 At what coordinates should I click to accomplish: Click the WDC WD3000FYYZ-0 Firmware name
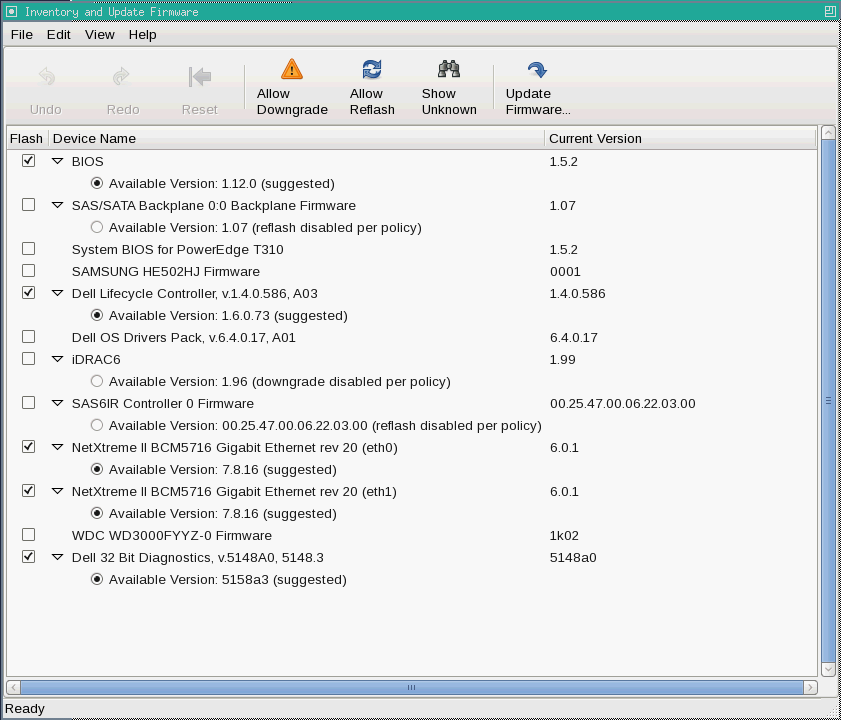point(172,535)
